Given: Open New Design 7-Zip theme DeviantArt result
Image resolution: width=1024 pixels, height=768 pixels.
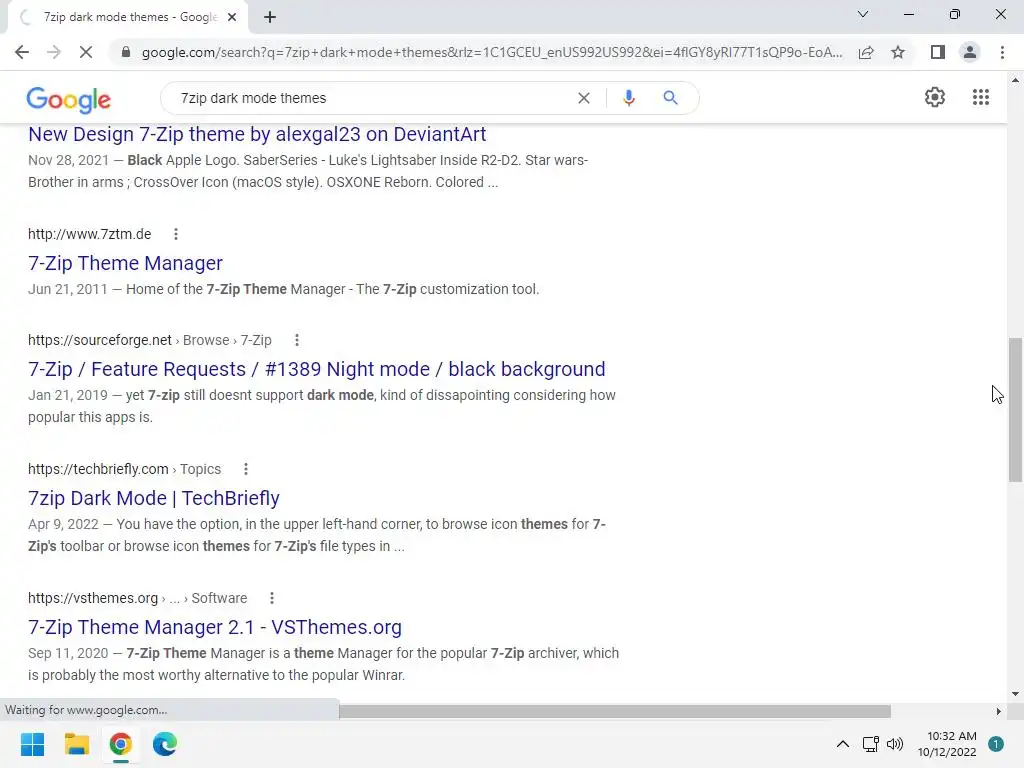Looking at the screenshot, I should pos(257,134).
